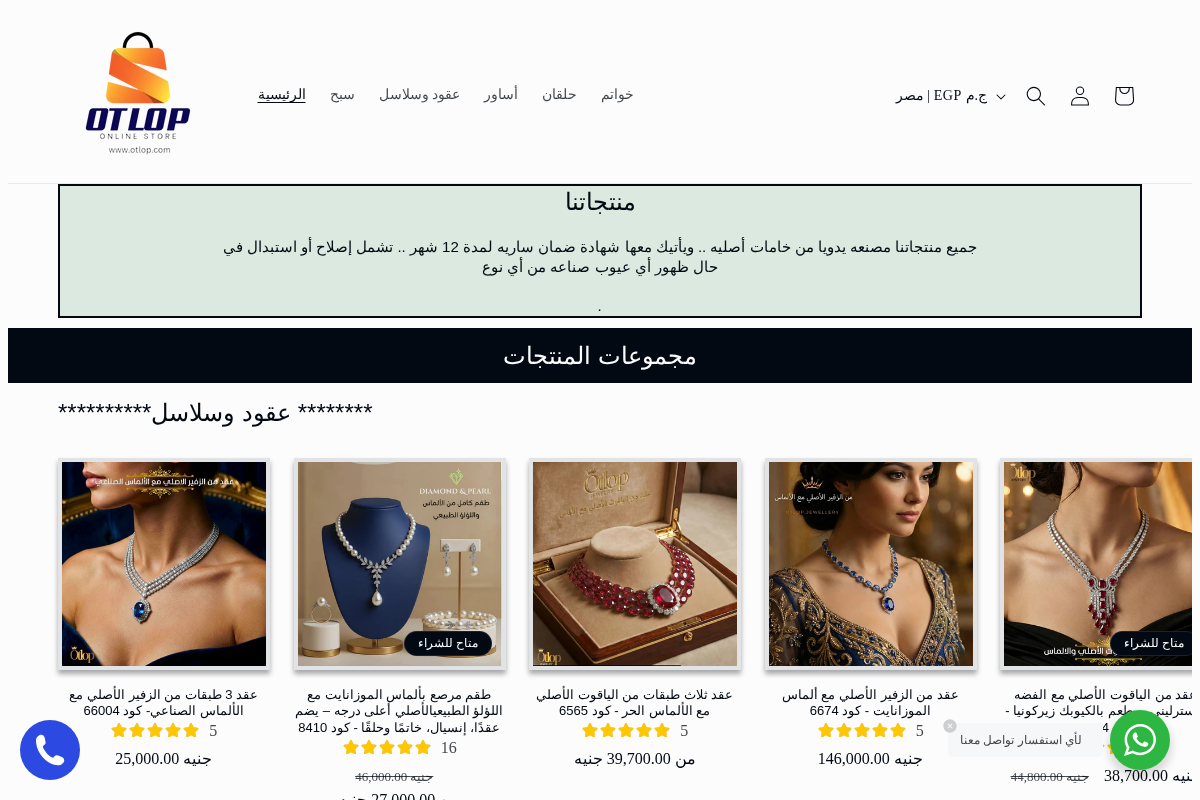Select the blue sapphire necklace code 6674 thumbnail

tap(870, 564)
